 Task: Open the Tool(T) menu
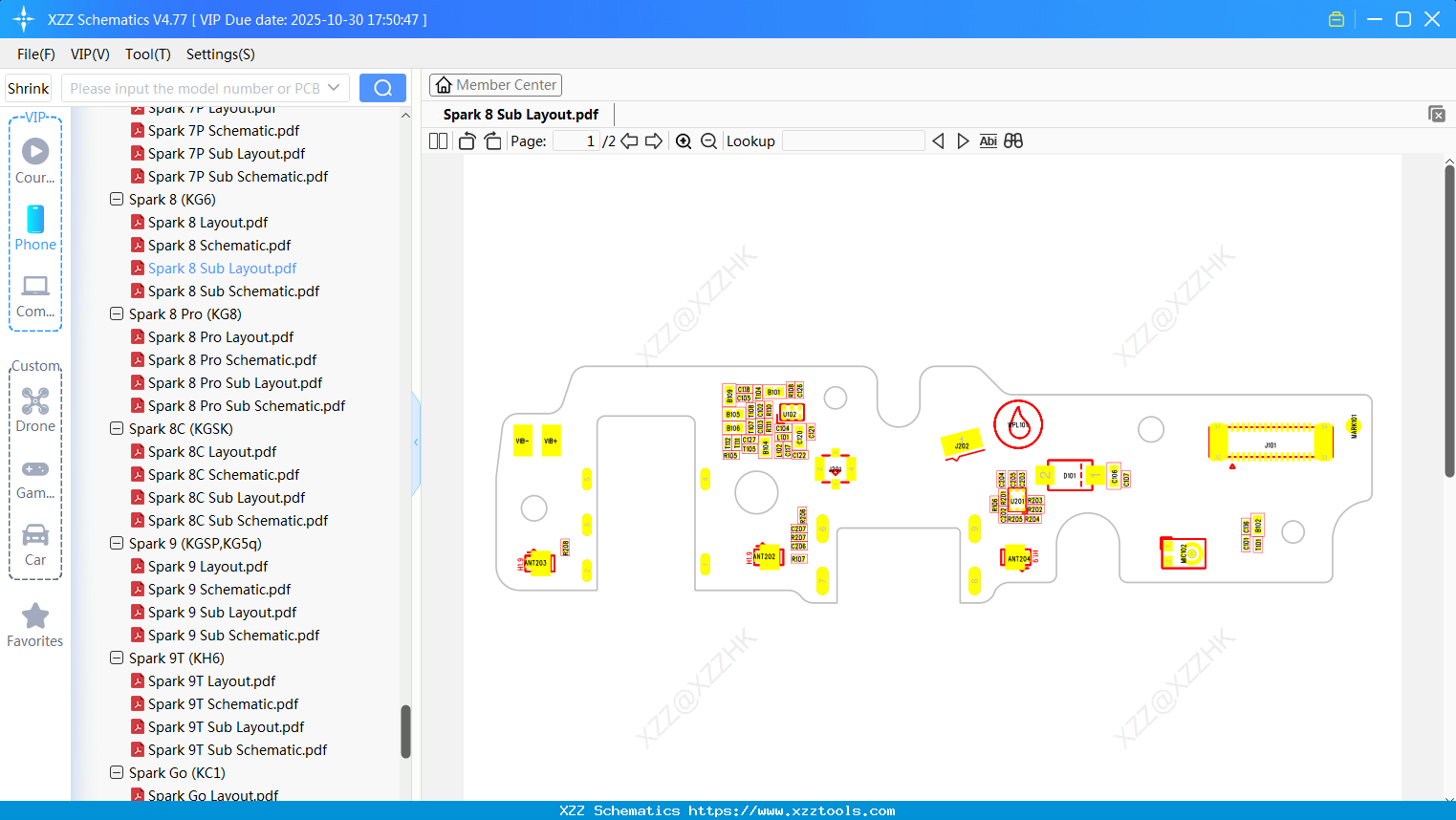147,54
